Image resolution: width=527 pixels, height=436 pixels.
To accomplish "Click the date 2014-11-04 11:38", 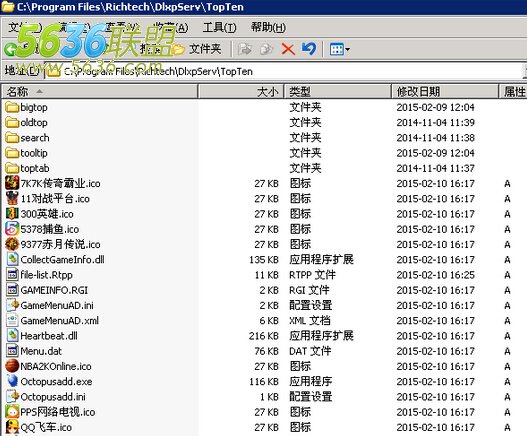I will pos(436,138).
